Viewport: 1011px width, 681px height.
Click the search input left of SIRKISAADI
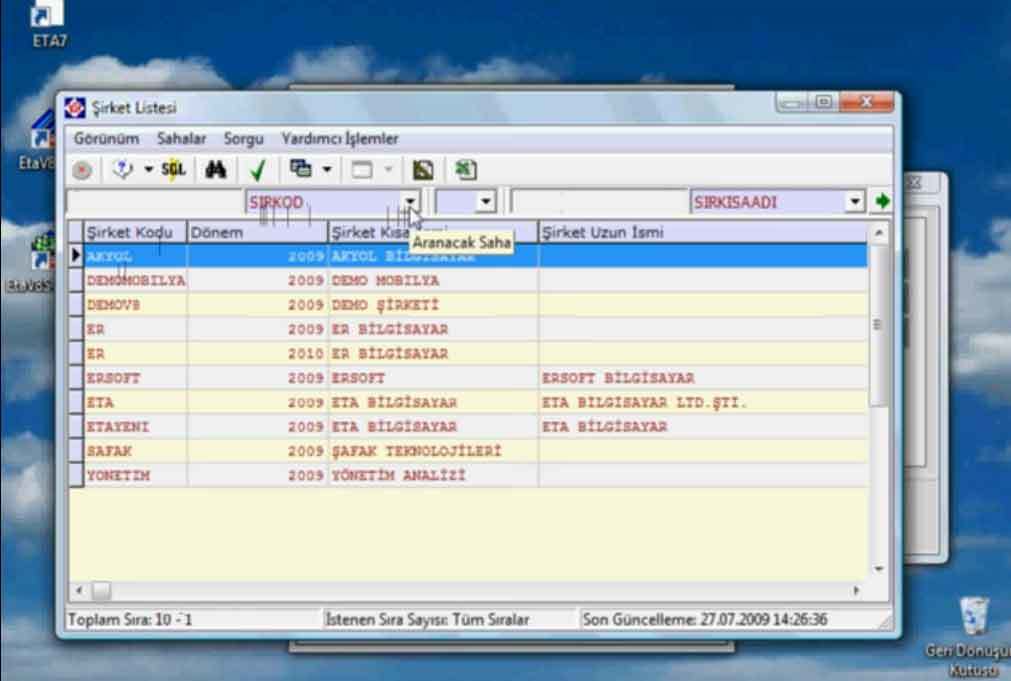click(600, 202)
